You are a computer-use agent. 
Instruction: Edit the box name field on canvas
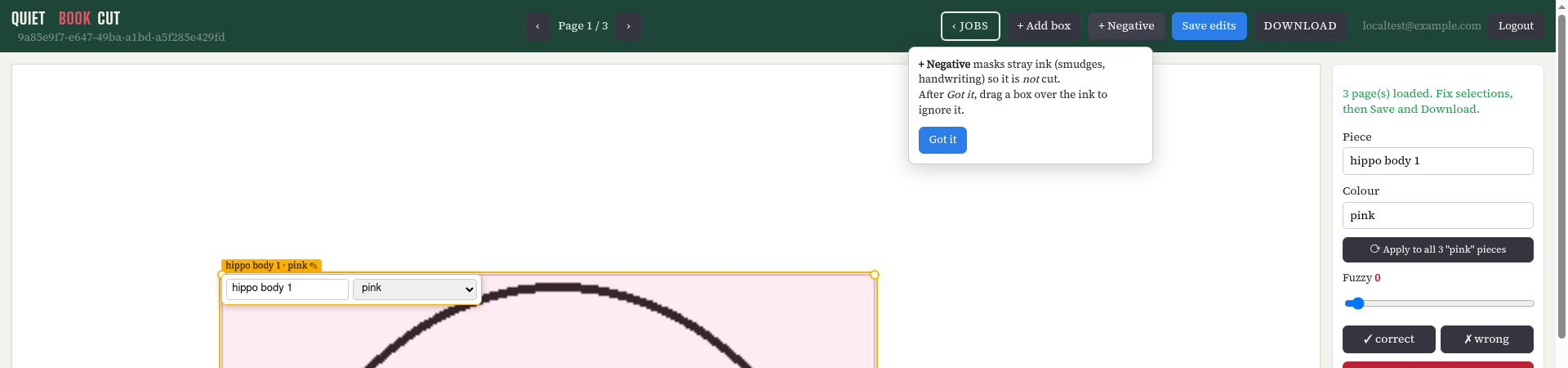287,289
